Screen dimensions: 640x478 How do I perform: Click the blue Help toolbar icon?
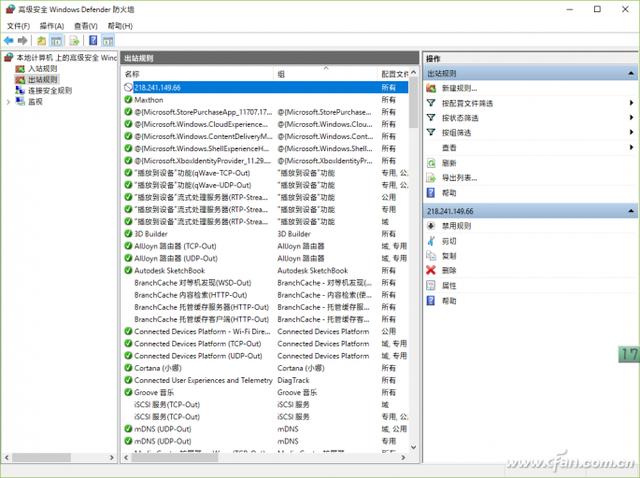(92, 41)
